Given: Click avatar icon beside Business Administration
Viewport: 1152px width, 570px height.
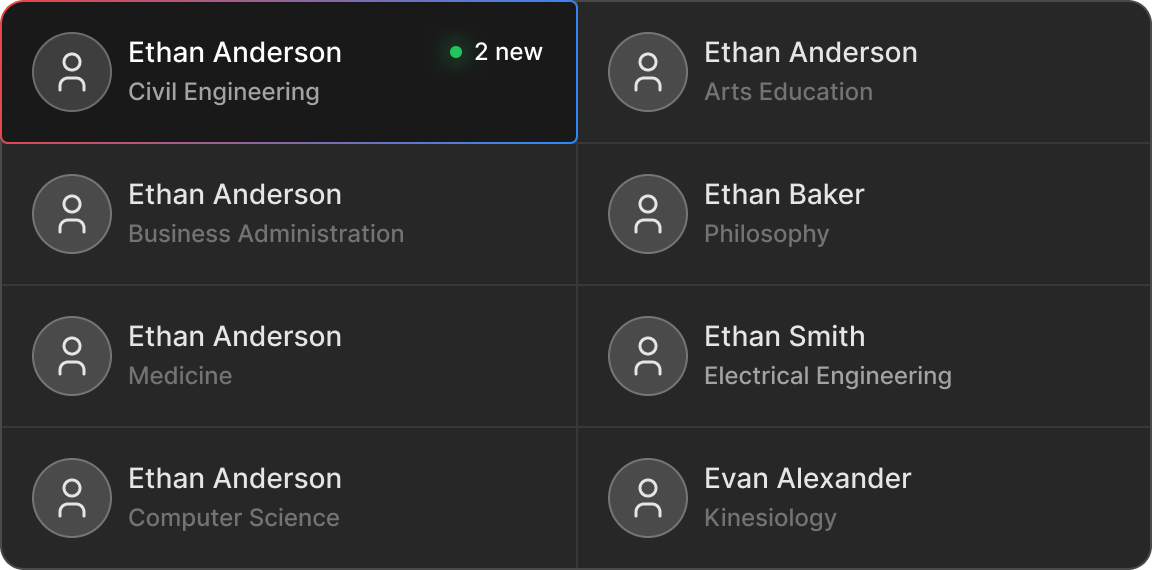Looking at the screenshot, I should pos(72,214).
